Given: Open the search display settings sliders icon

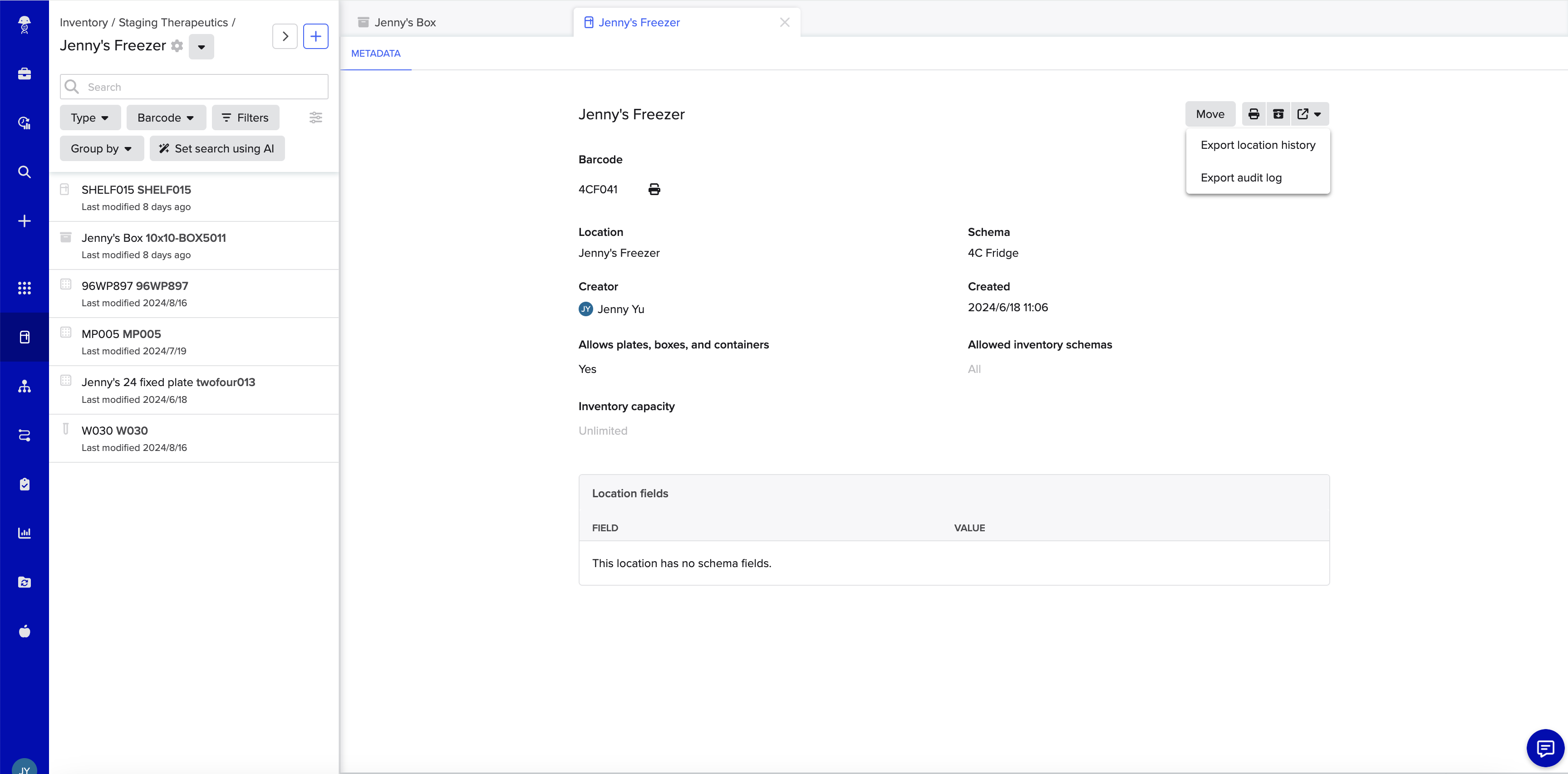Looking at the screenshot, I should coord(316,118).
